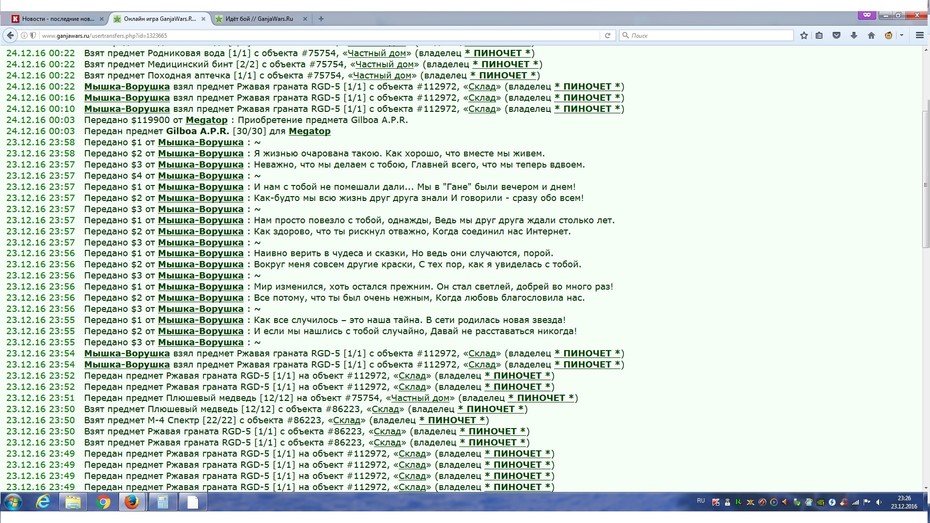Click Мышка-Ворушка link in the 'Я жизнью очарована' row

pos(201,154)
